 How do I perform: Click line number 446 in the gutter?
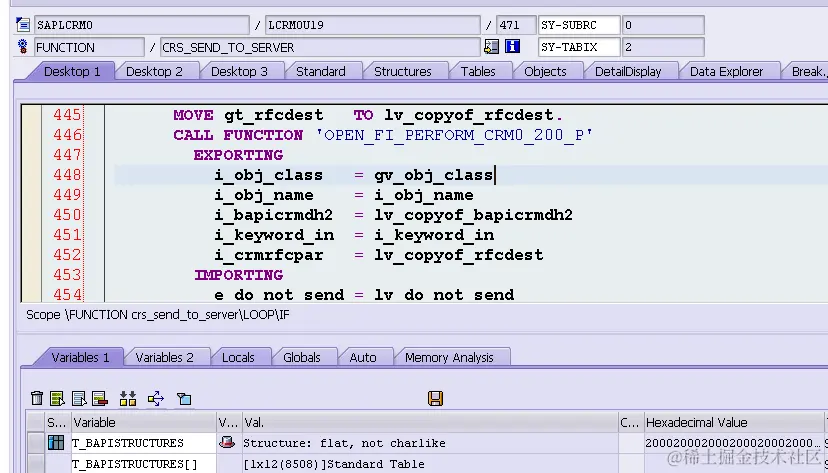click(x=67, y=135)
